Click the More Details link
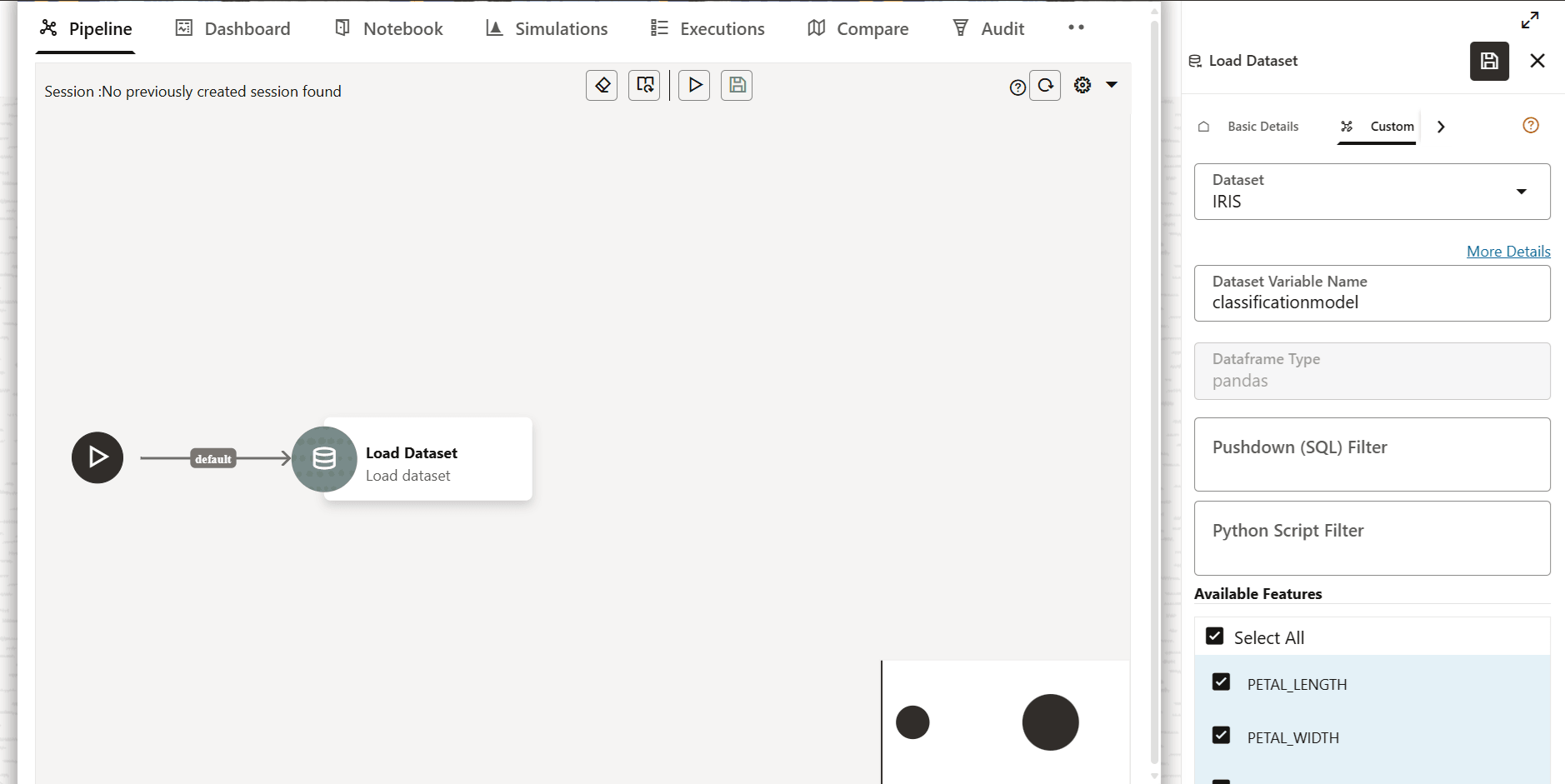The width and height of the screenshot is (1565, 784). (1507, 251)
